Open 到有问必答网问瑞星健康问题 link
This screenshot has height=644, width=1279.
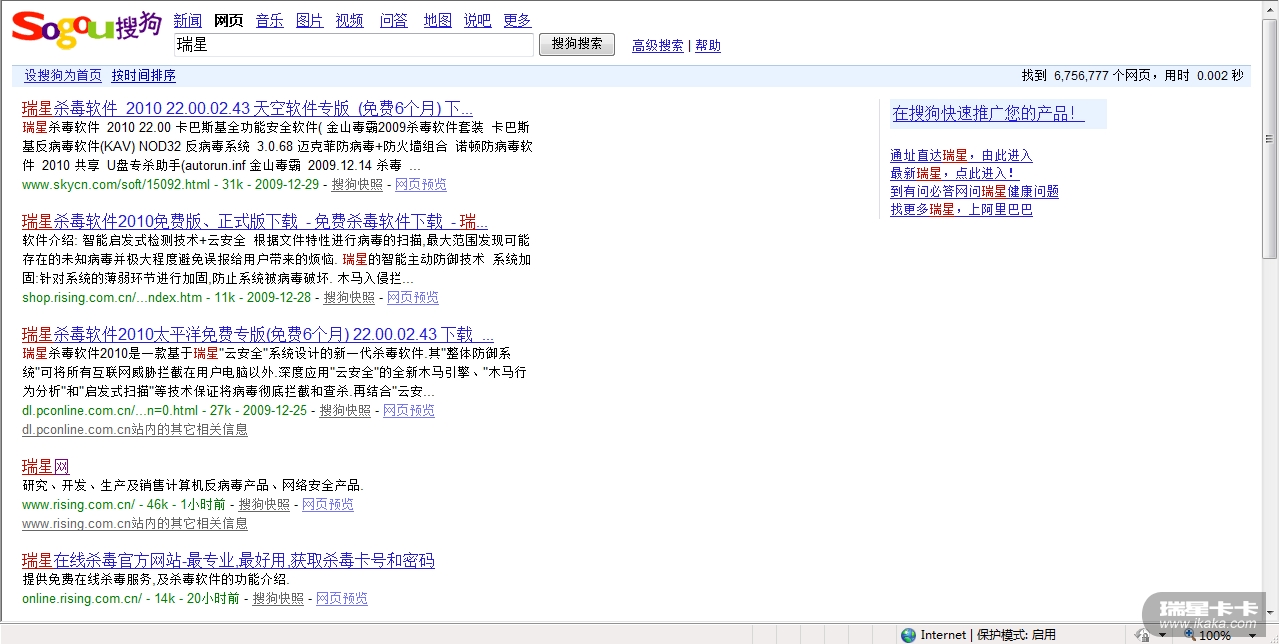click(x=975, y=192)
